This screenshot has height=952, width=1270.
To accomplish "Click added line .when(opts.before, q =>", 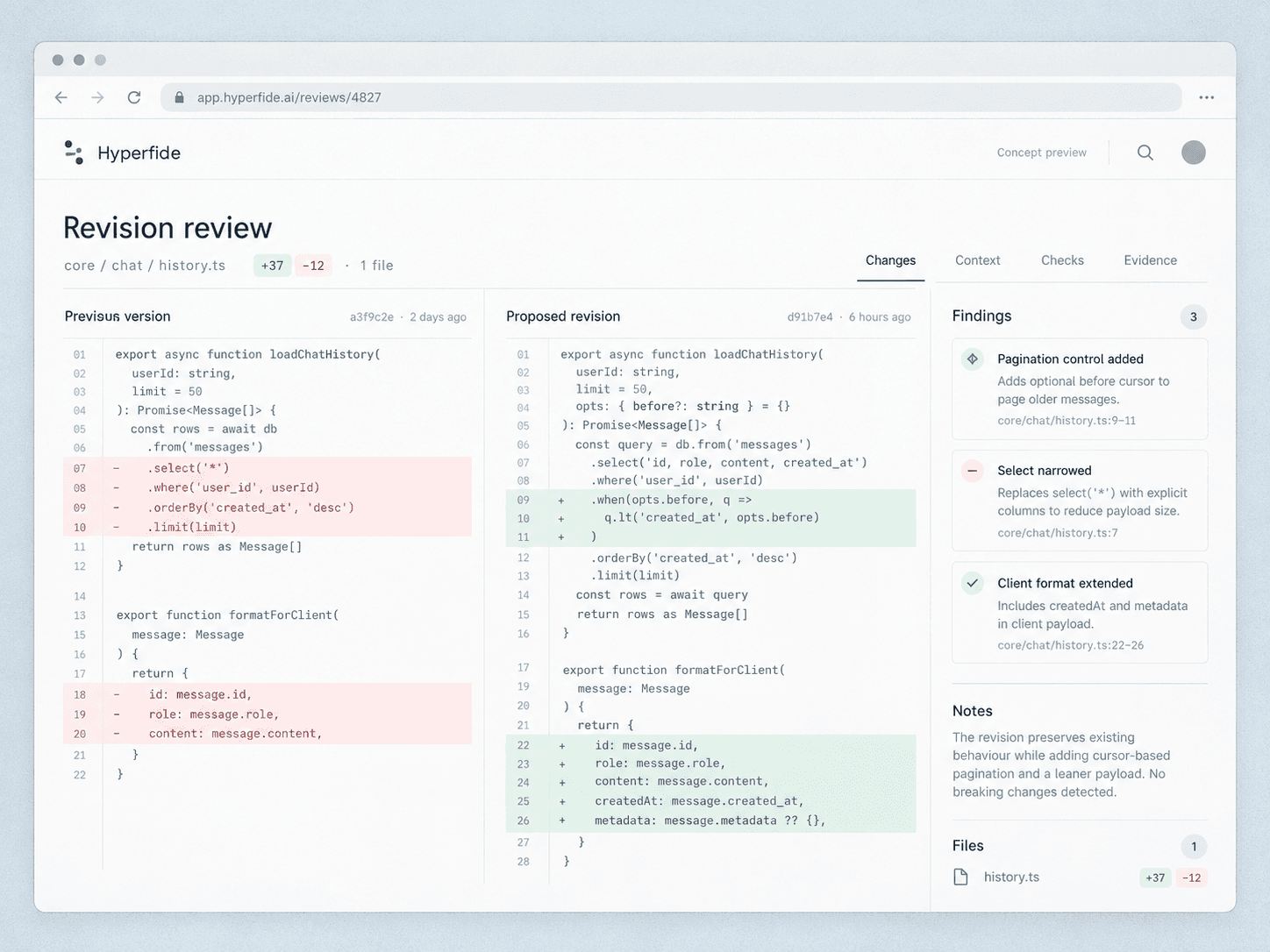I will point(710,500).
